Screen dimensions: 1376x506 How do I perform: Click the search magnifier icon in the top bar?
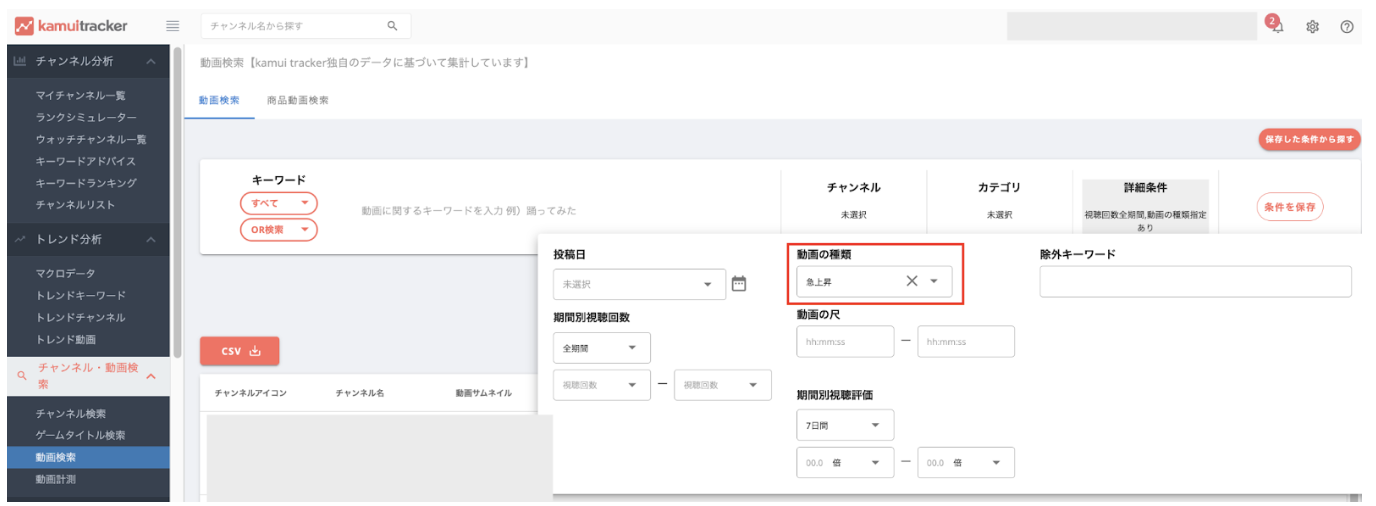tap(392, 26)
